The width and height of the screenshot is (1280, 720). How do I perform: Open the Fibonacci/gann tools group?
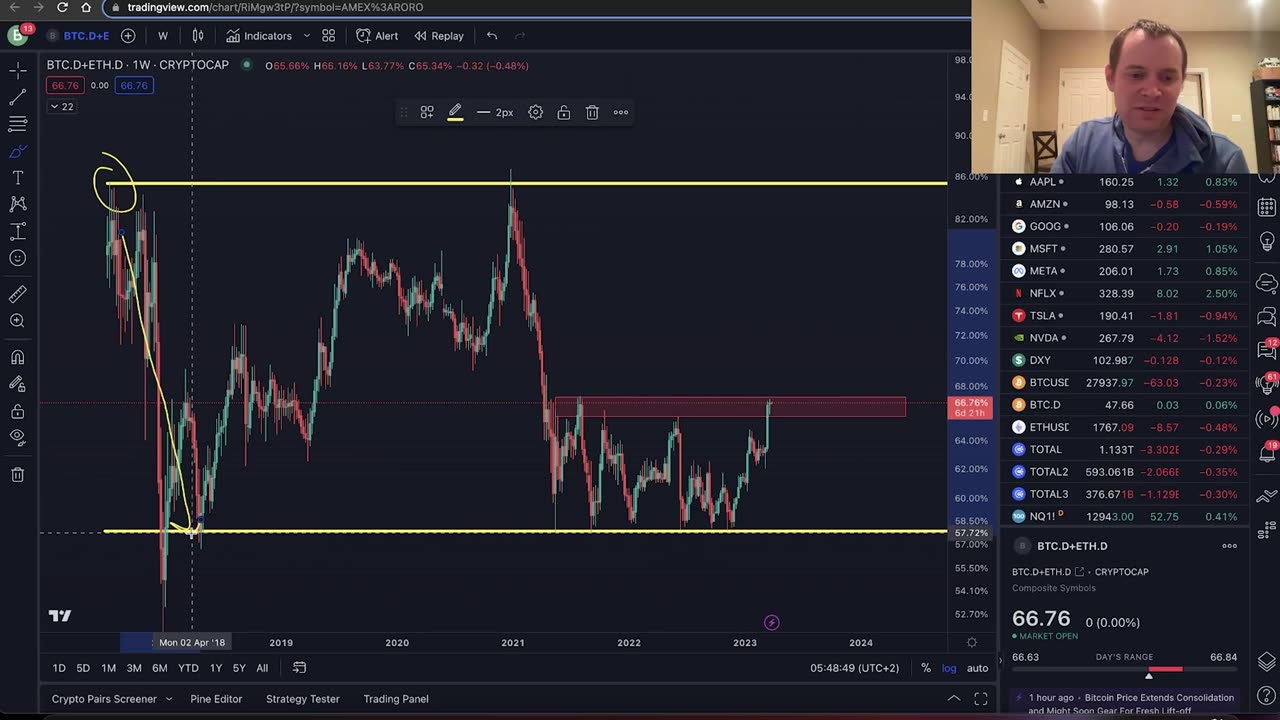(x=17, y=124)
